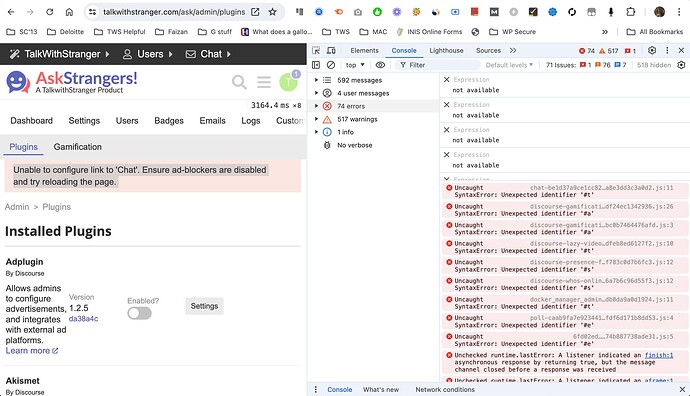690x396 pixels.
Task: Click the AskStrangers logo
Action: 72,82
